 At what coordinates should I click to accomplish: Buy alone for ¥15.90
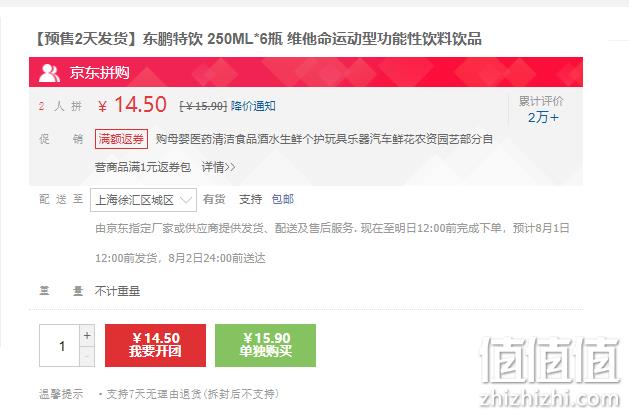pos(265,345)
